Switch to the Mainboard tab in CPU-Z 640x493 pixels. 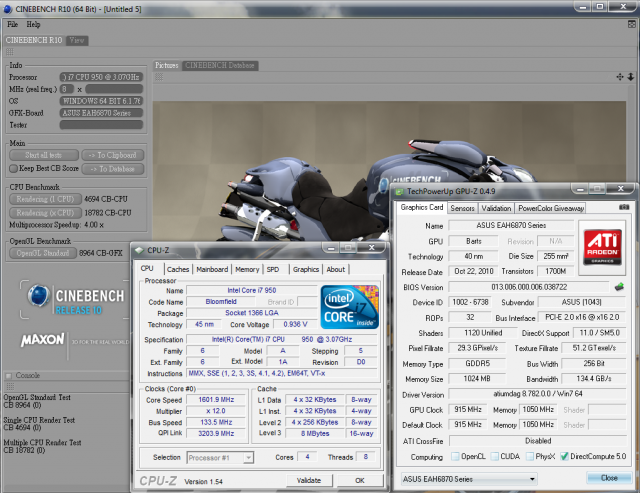[212, 269]
